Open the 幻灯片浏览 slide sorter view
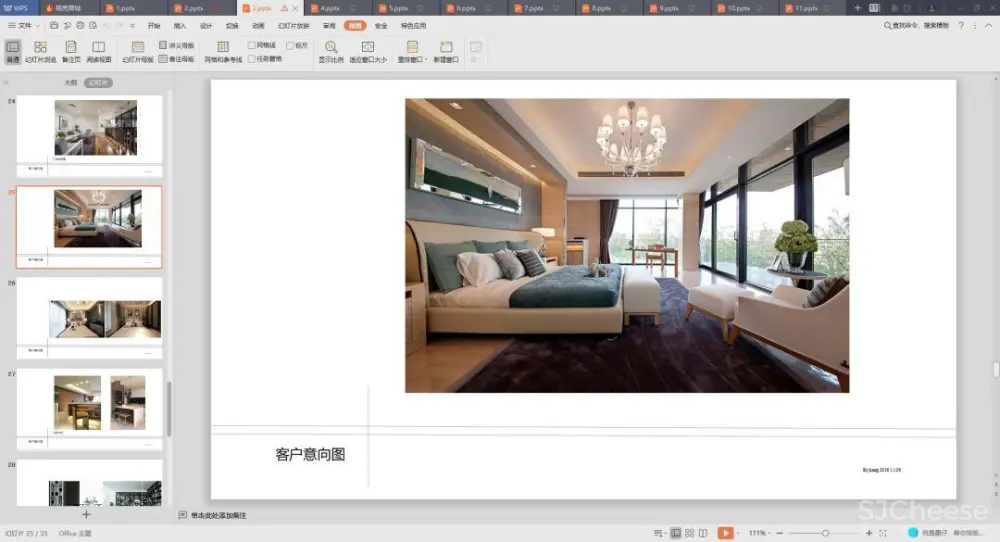This screenshot has width=1000, height=542. [x=40, y=51]
